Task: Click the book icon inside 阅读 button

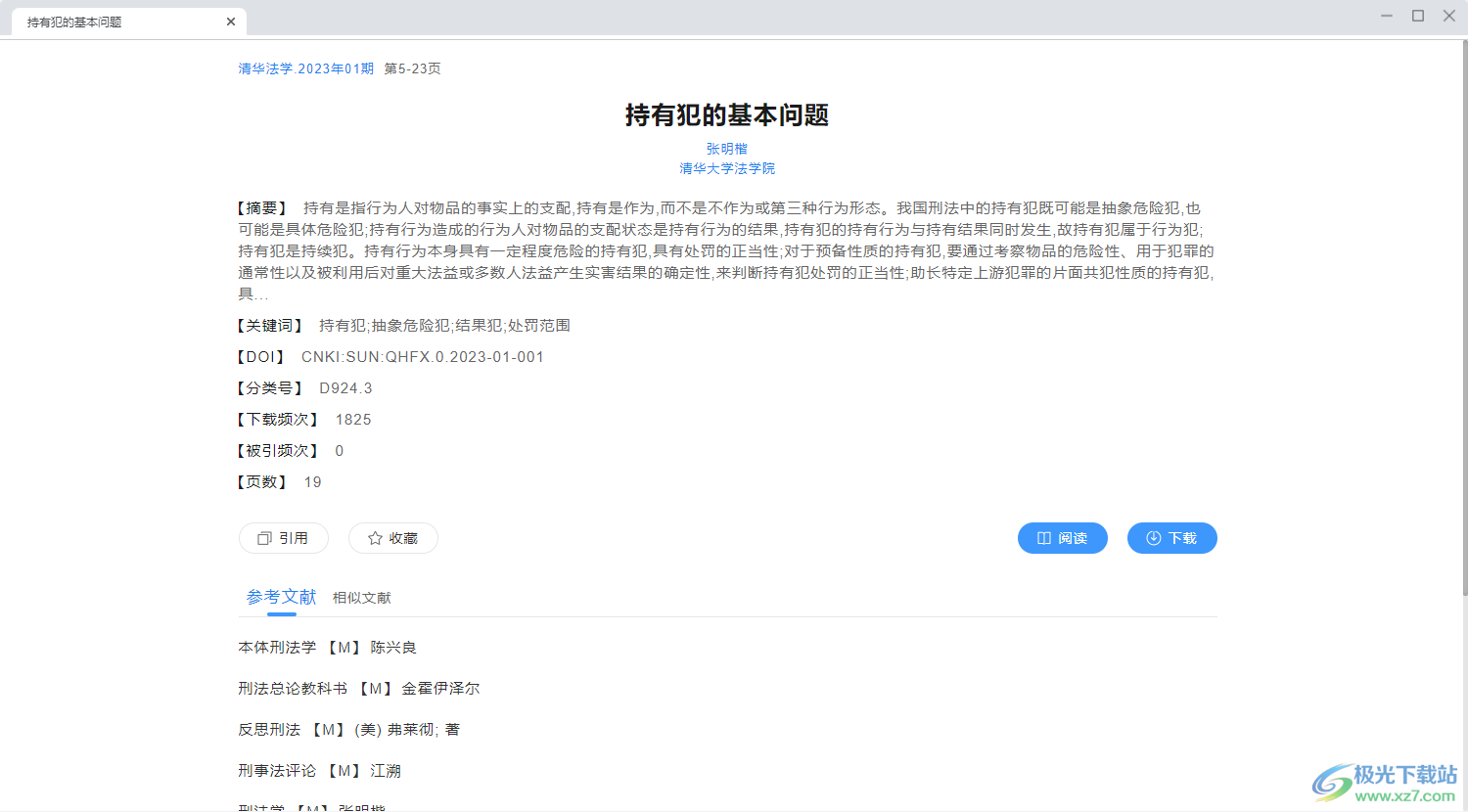Action: [1046, 537]
